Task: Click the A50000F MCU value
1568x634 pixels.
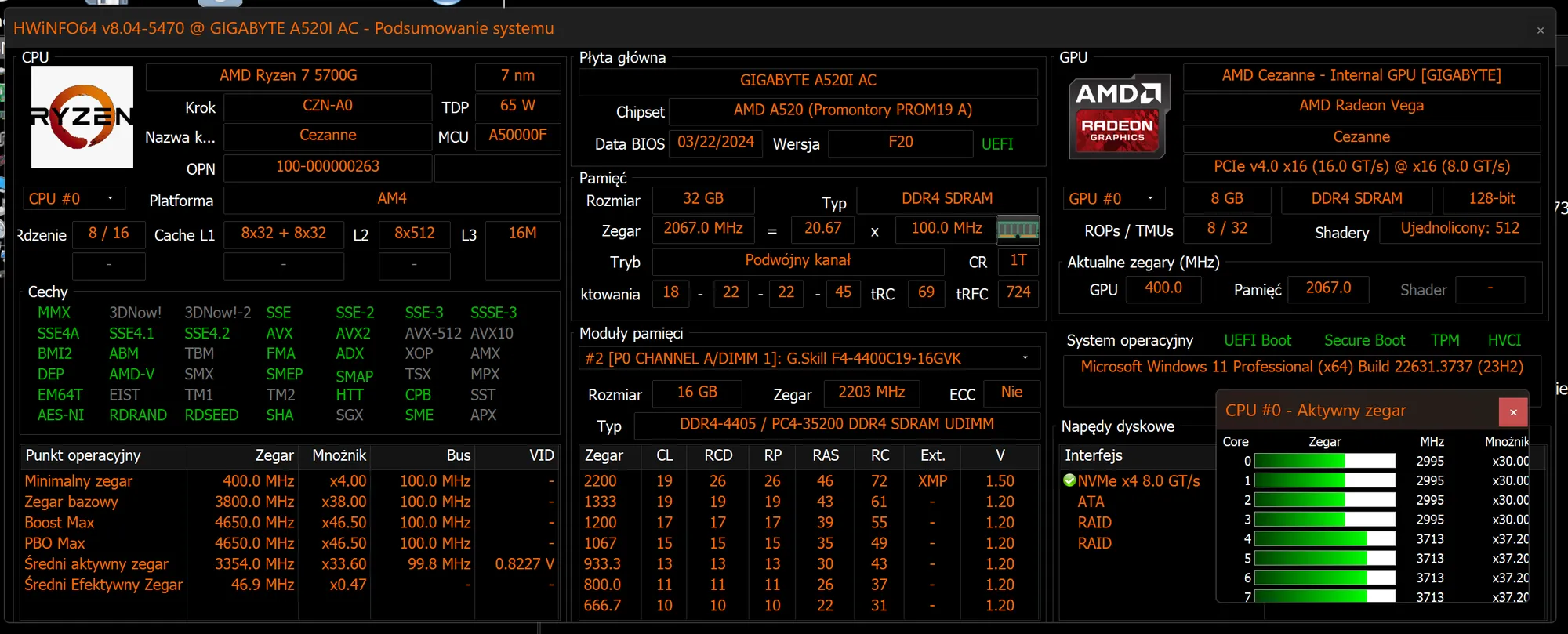Action: tap(517, 136)
